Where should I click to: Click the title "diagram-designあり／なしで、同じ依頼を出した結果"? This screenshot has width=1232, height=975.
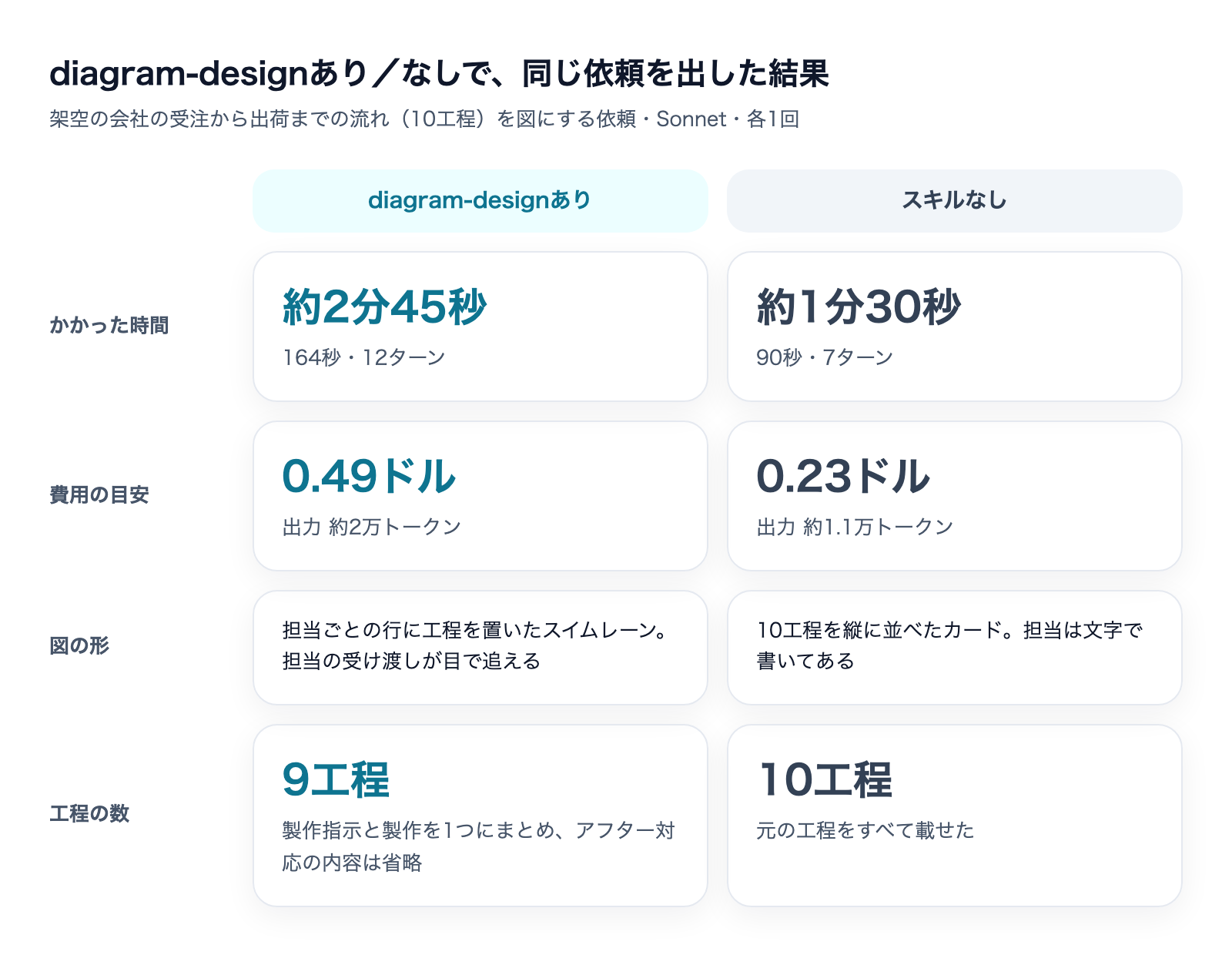click(439, 74)
